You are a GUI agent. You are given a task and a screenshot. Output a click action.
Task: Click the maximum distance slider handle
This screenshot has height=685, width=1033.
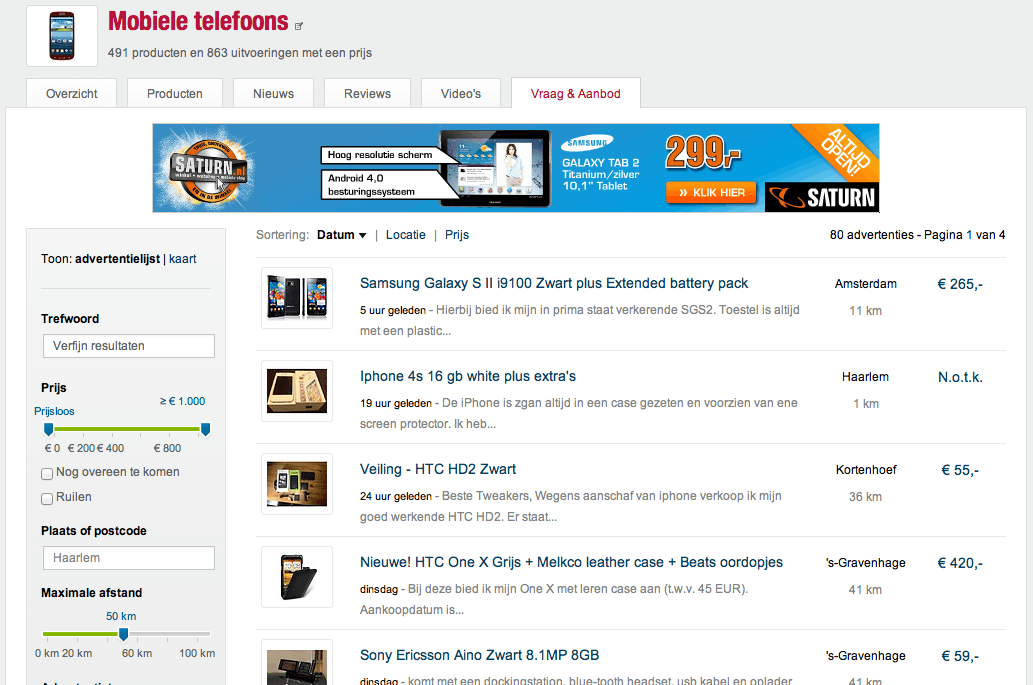tap(123, 634)
